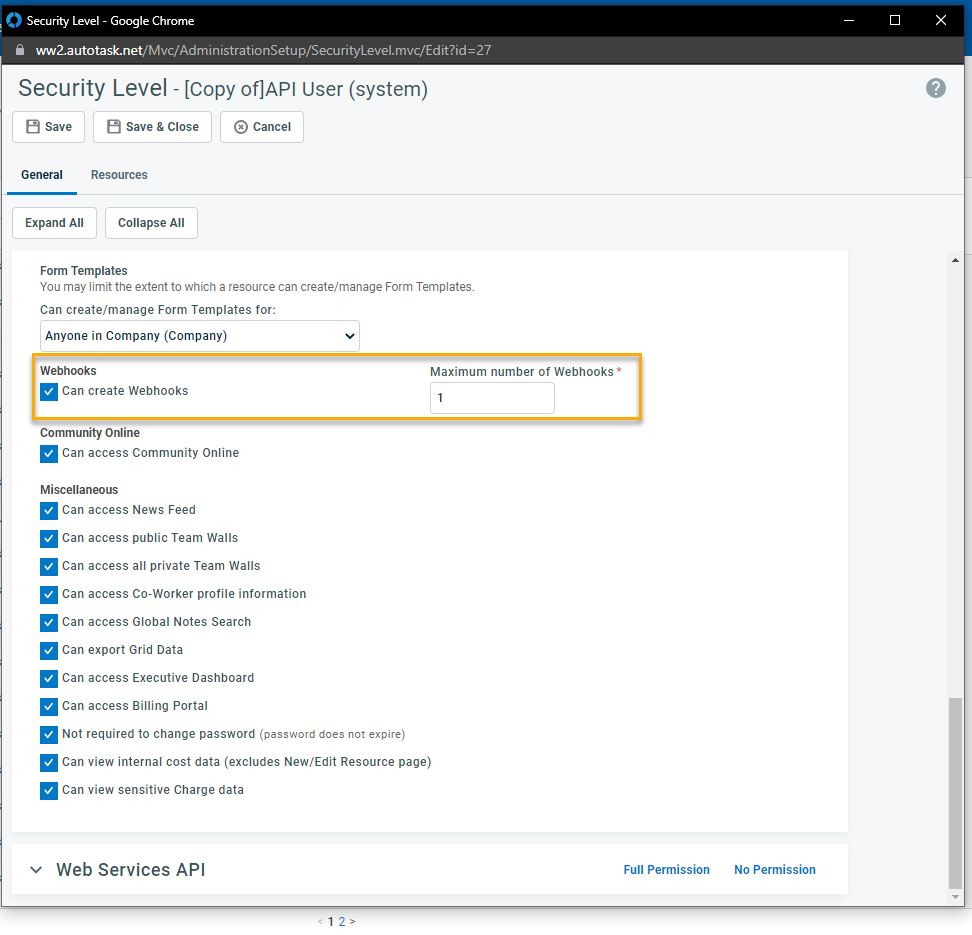
Task: Toggle Can access News Feed checkbox
Action: 49,511
